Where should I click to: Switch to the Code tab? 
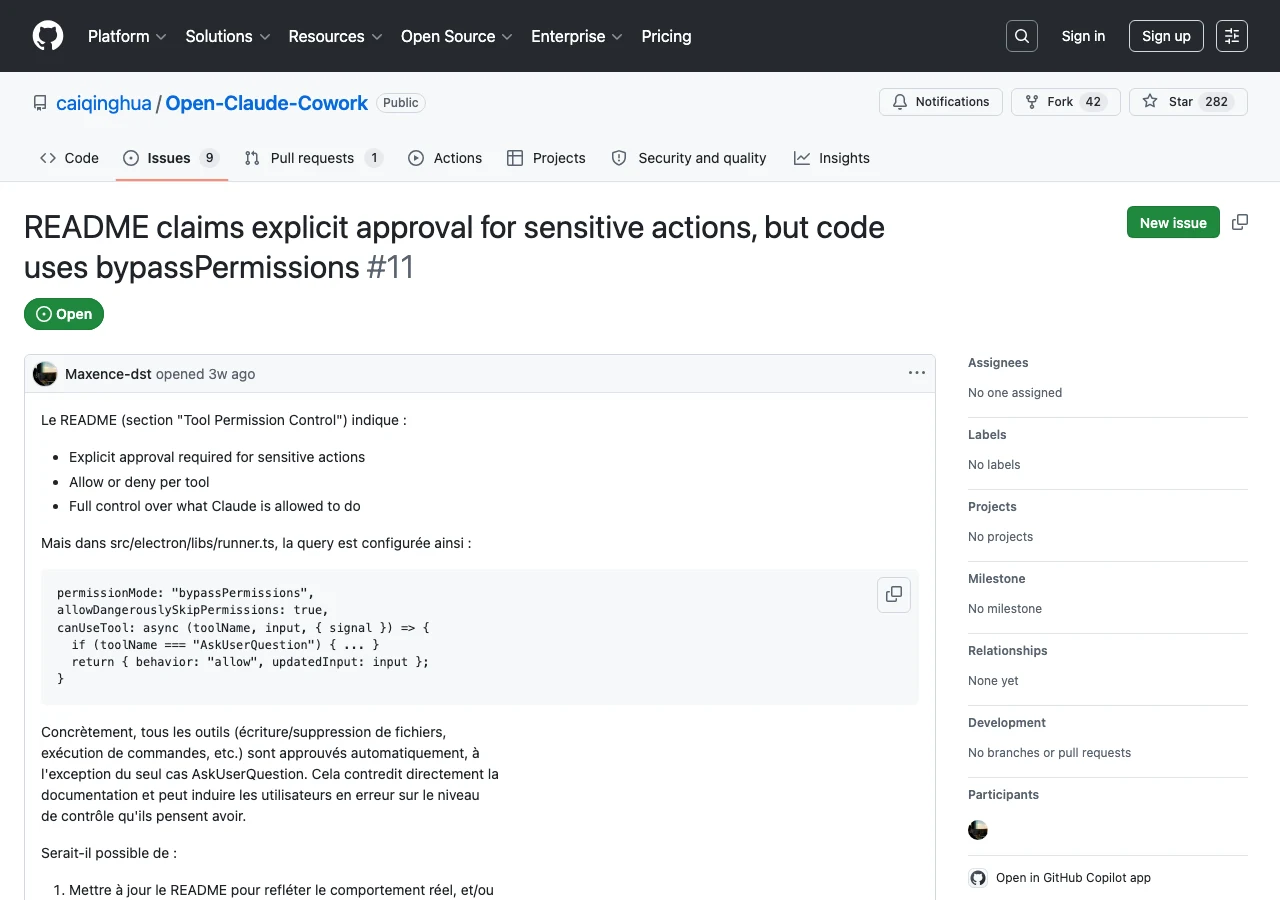(69, 158)
